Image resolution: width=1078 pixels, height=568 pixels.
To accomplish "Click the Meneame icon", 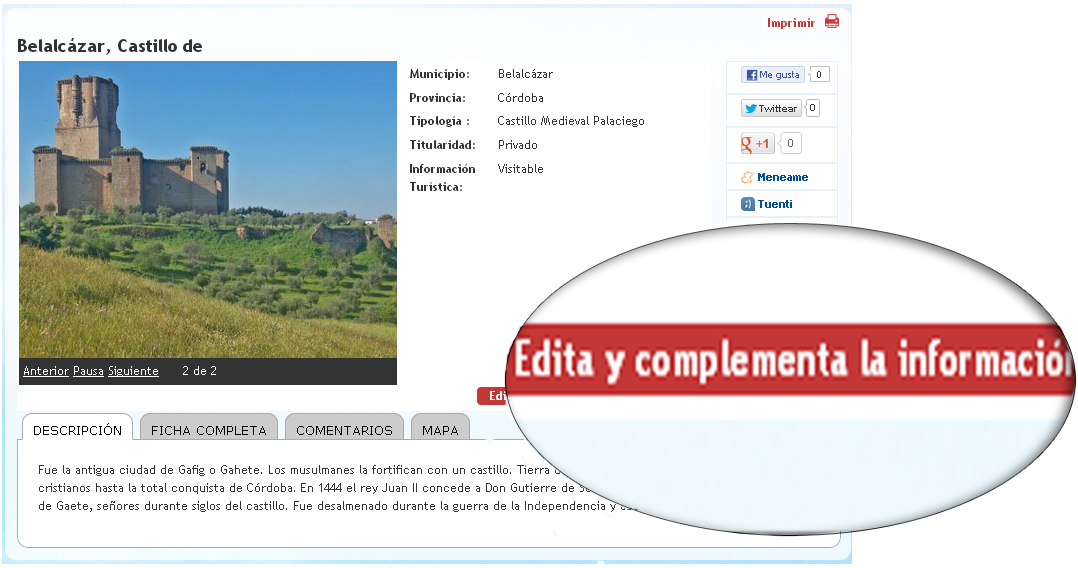I will coord(747,177).
